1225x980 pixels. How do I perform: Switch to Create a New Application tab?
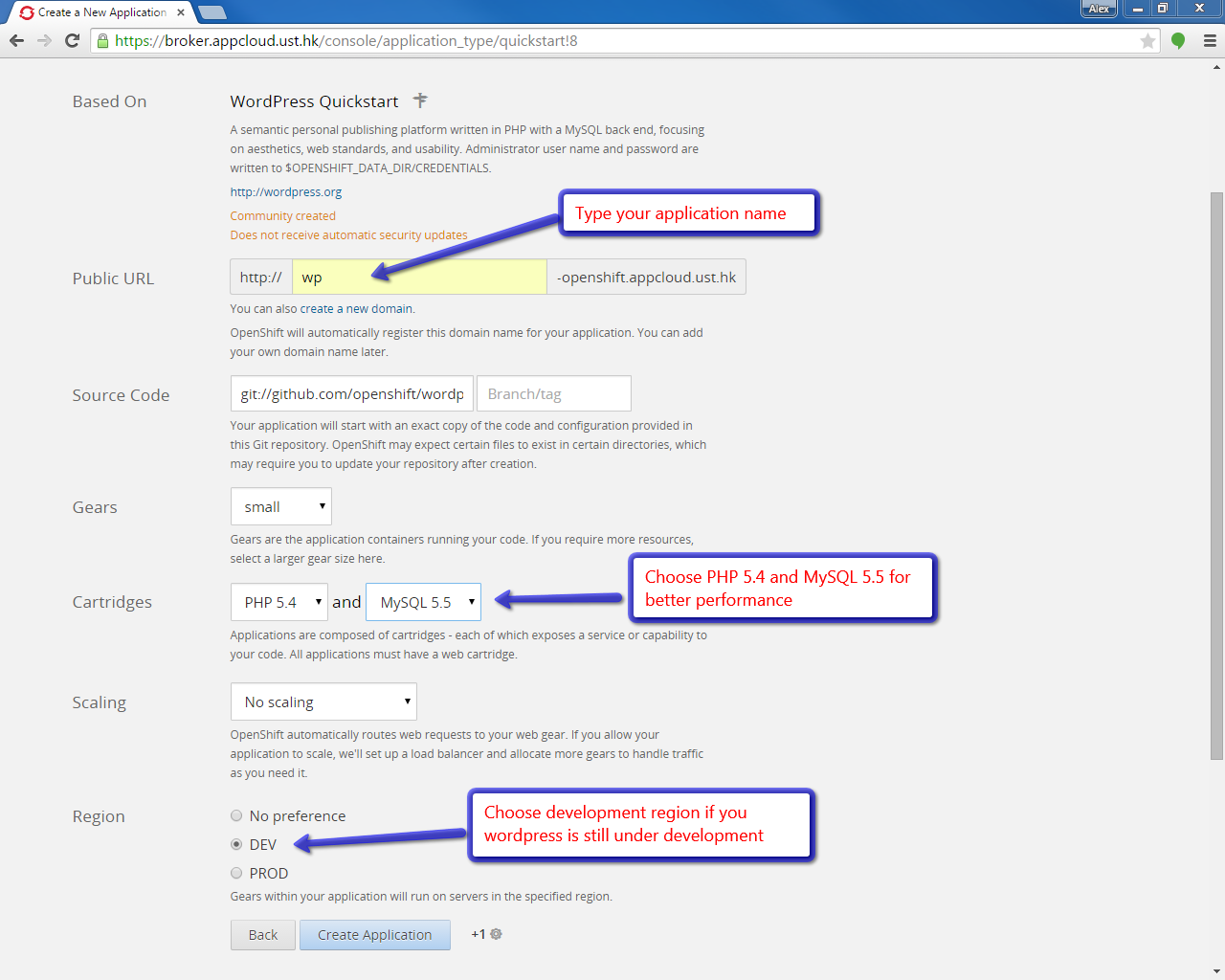click(101, 12)
